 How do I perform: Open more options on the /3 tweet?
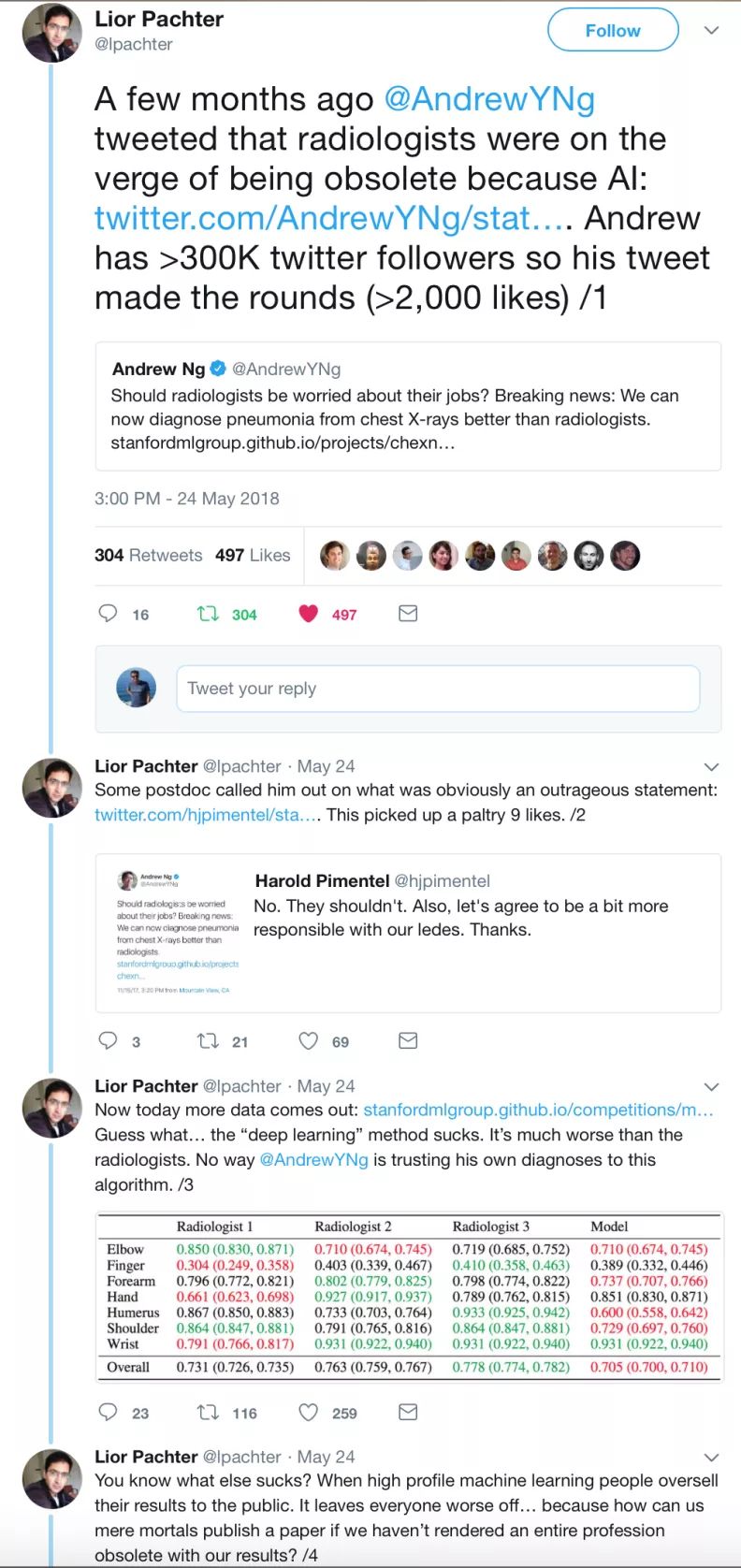click(711, 1087)
